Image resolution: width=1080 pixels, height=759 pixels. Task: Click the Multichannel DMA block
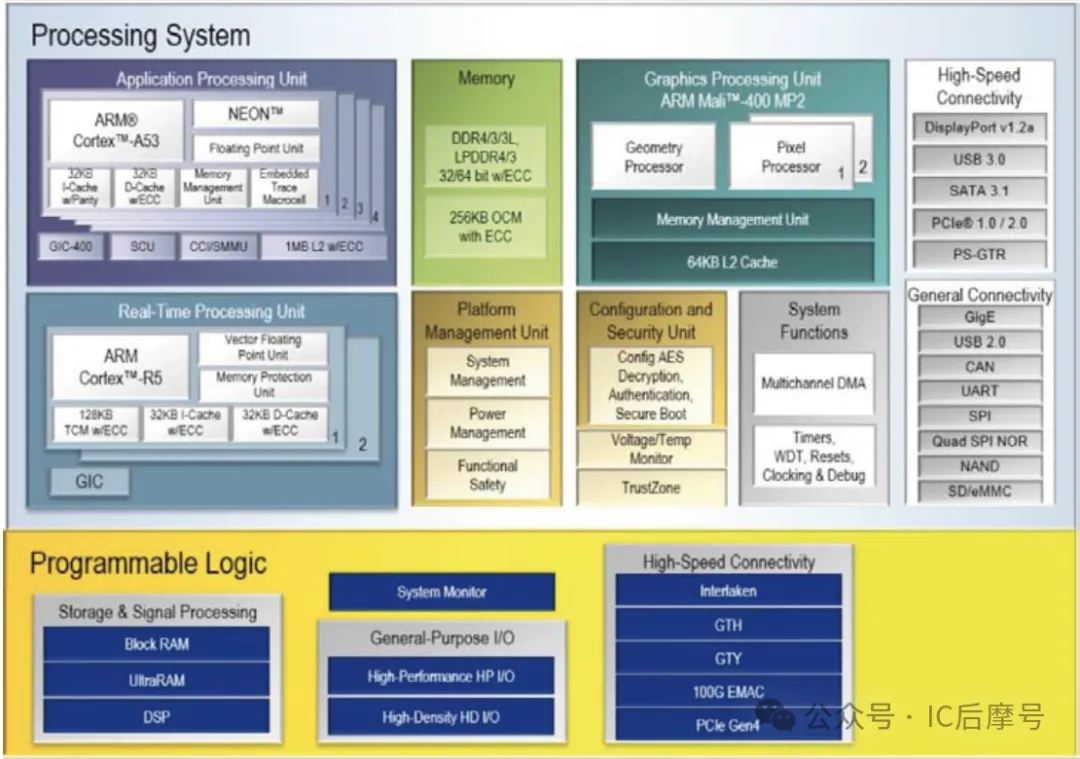coord(812,383)
